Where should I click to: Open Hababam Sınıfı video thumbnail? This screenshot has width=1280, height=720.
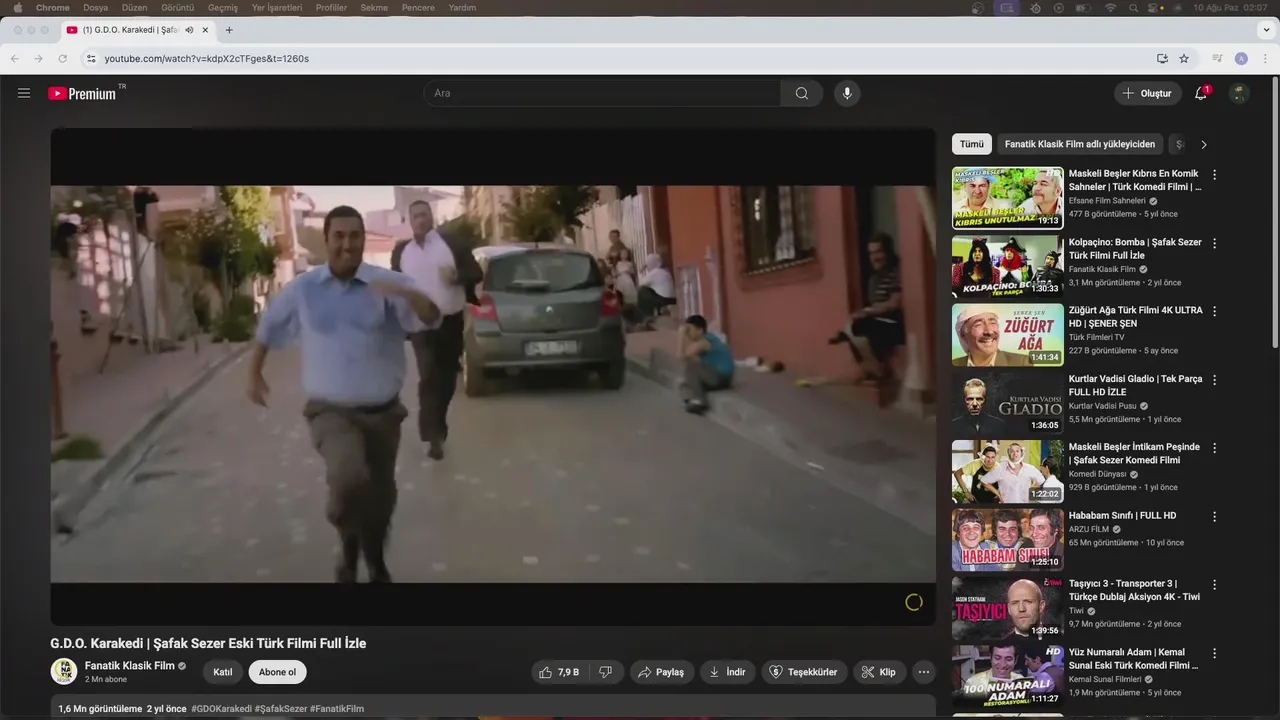tap(1007, 540)
